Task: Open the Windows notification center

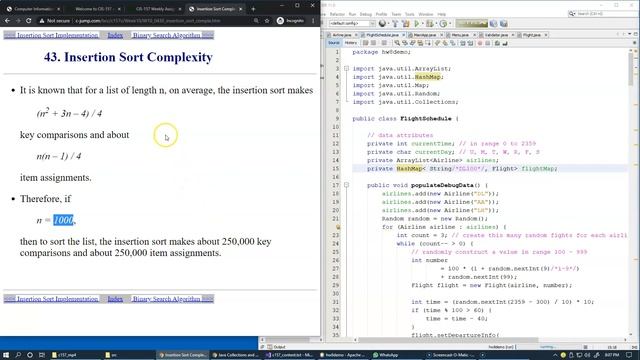Action: pyautogui.click(x=629, y=355)
